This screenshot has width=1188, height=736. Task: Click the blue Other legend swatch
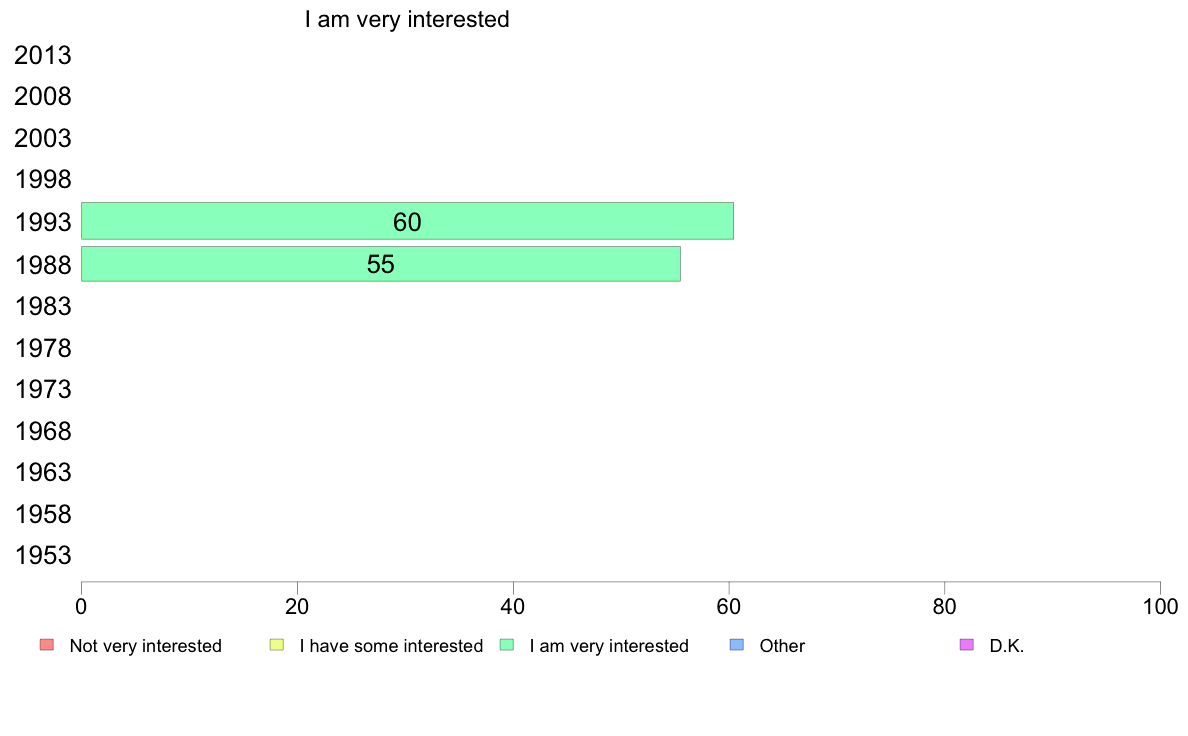coord(736,645)
